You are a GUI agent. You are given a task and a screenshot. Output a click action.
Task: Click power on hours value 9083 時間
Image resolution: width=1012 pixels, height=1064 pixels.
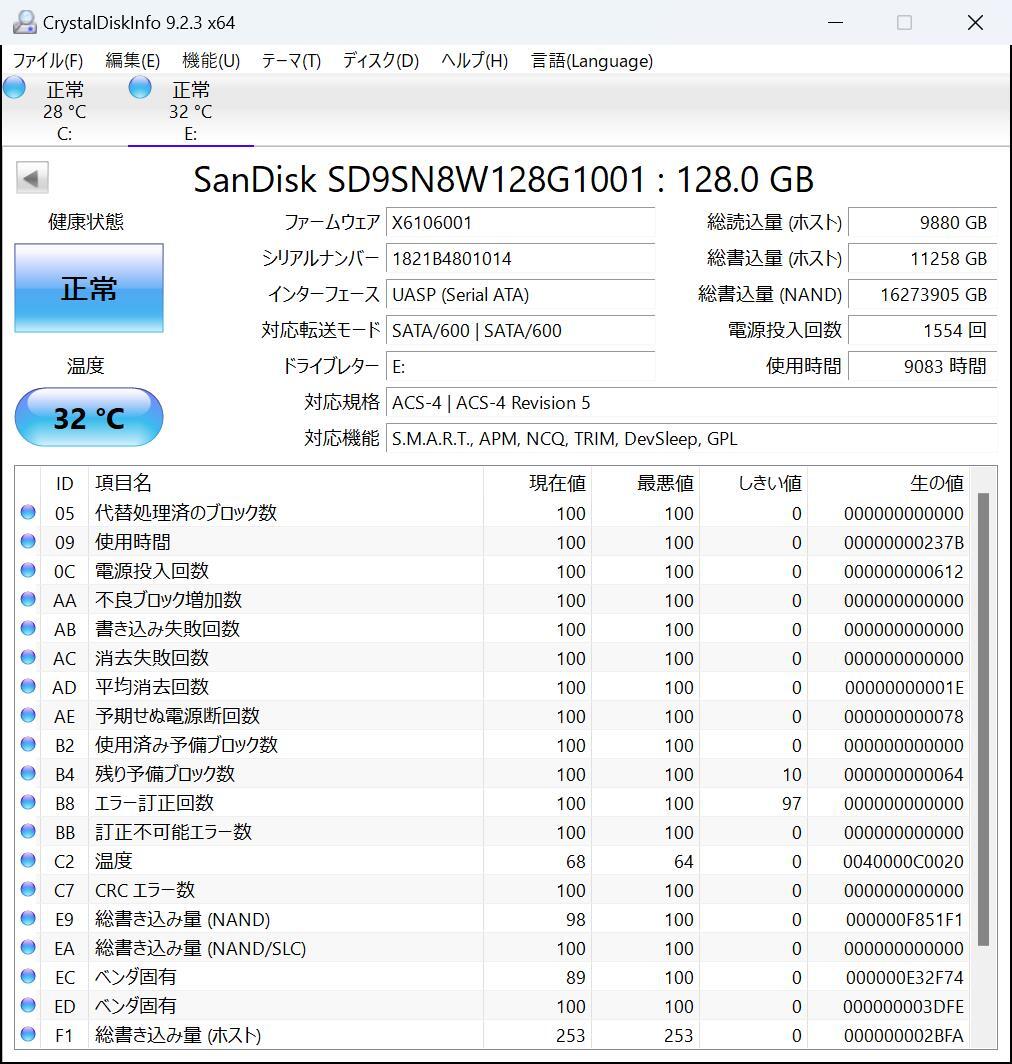922,366
